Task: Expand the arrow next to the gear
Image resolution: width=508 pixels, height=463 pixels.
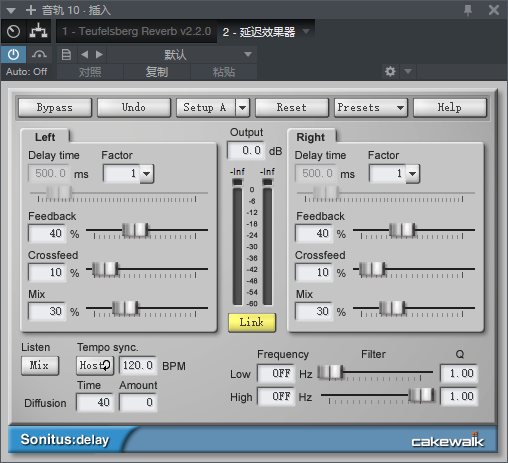Action: pyautogui.click(x=408, y=71)
